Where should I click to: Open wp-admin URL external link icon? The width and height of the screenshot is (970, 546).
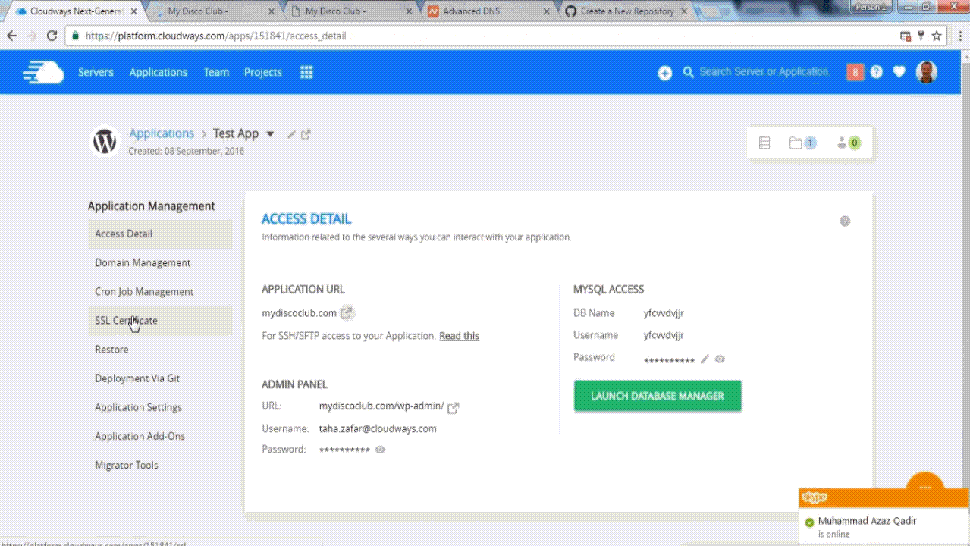(453, 407)
